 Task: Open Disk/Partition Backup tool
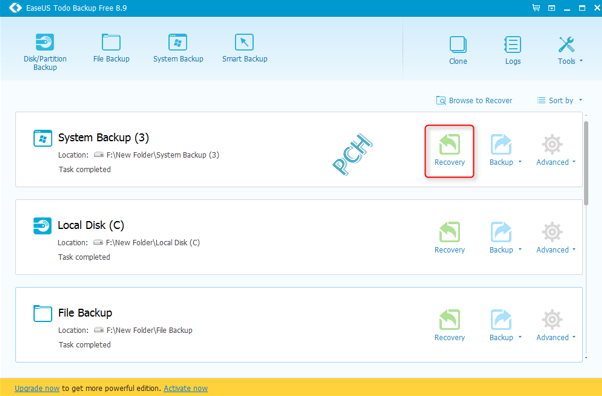click(45, 52)
